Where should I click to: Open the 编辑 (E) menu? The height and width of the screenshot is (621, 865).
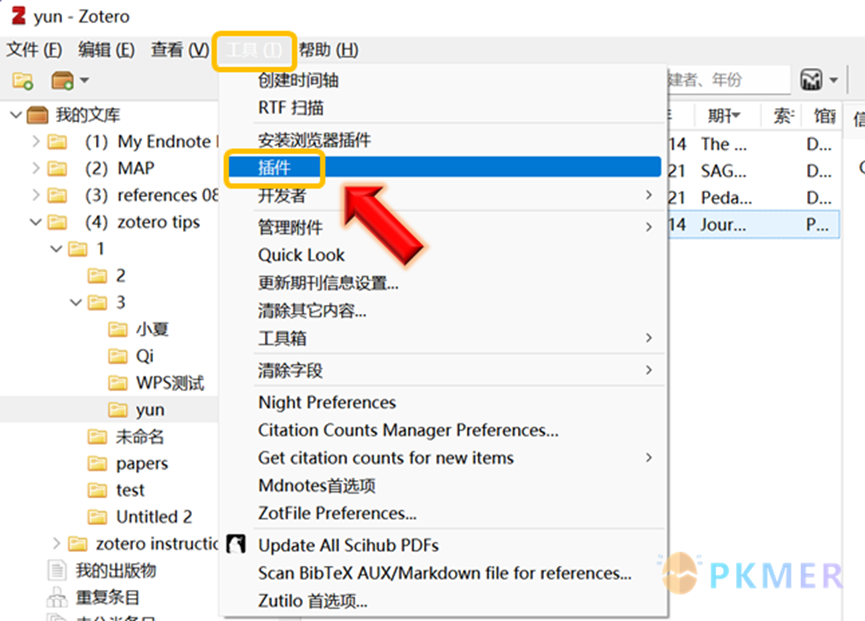[x=106, y=50]
